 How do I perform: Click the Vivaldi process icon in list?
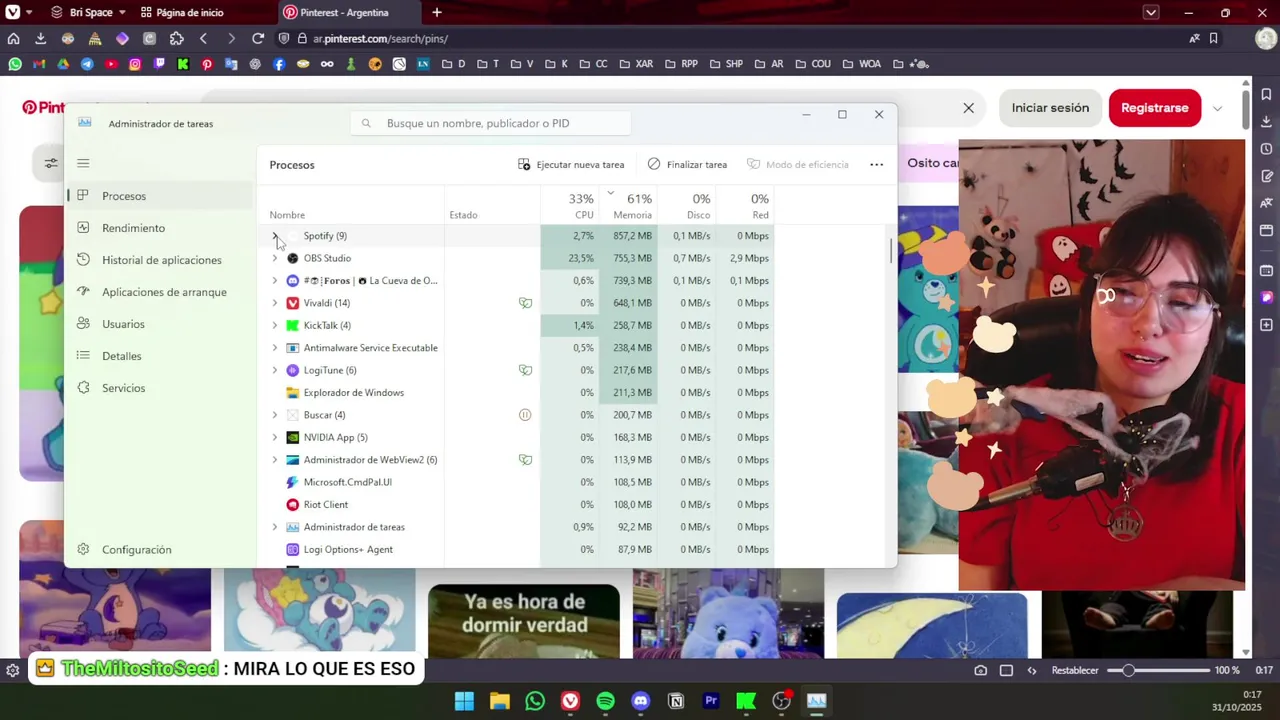pyautogui.click(x=292, y=303)
